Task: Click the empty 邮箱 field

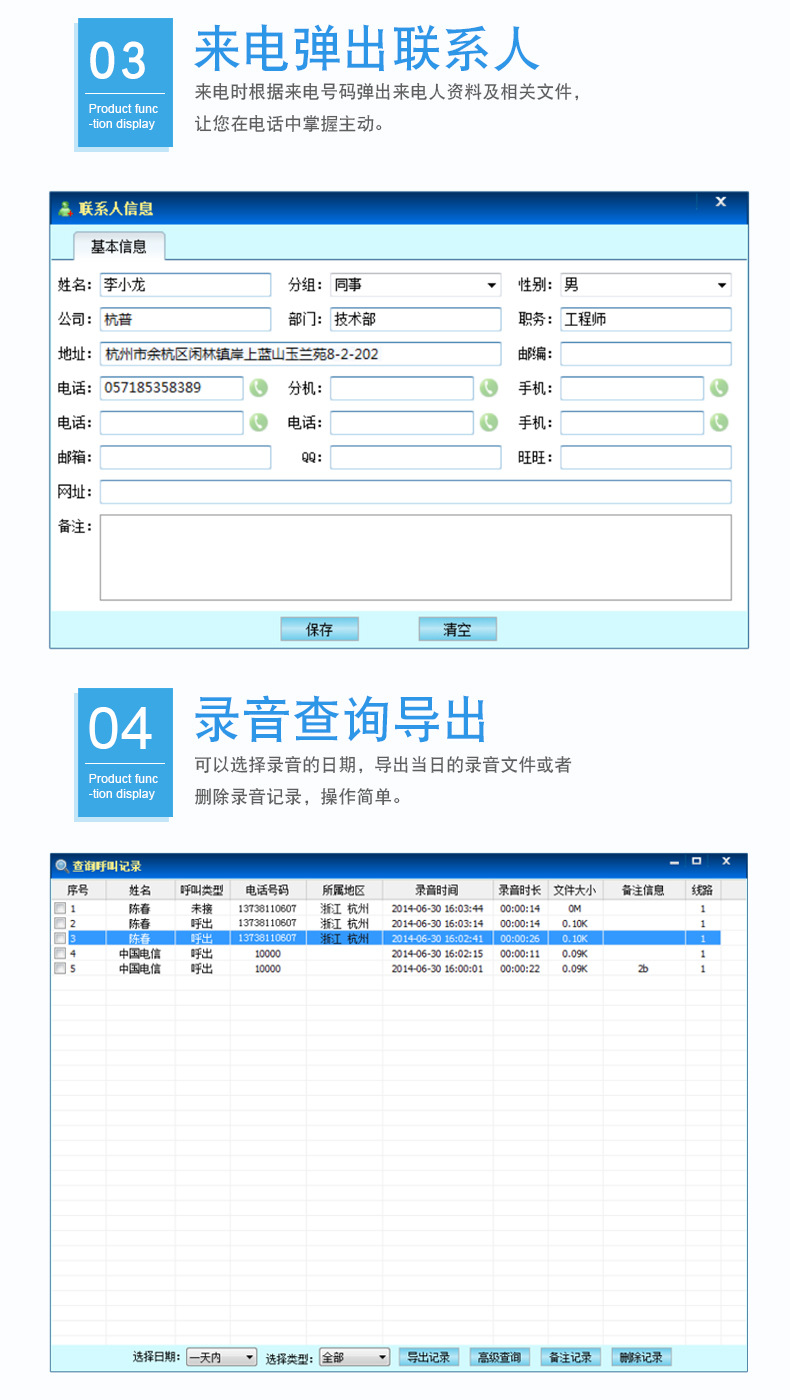Action: click(185, 458)
